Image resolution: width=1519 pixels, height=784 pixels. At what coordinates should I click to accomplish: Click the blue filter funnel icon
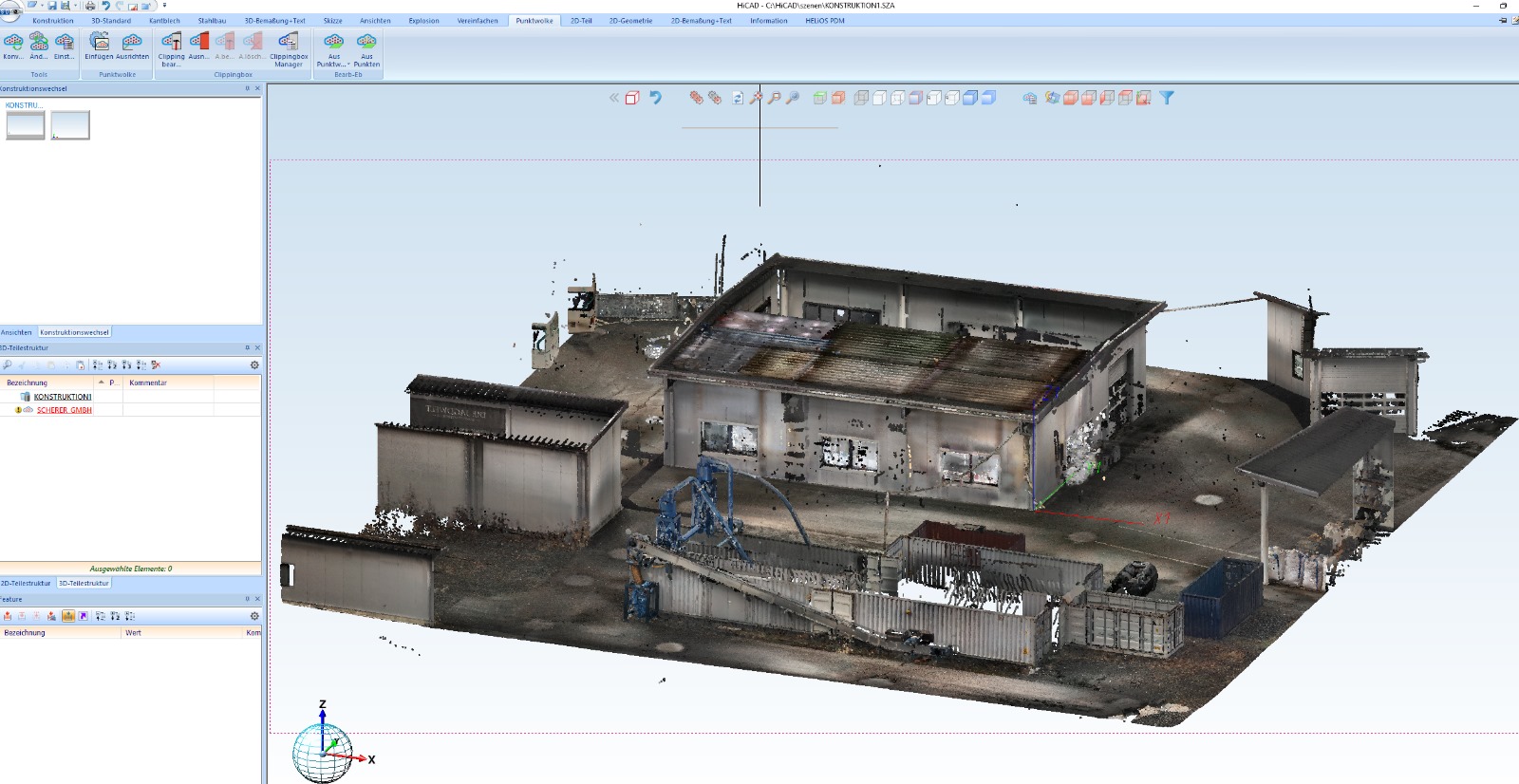click(1167, 98)
